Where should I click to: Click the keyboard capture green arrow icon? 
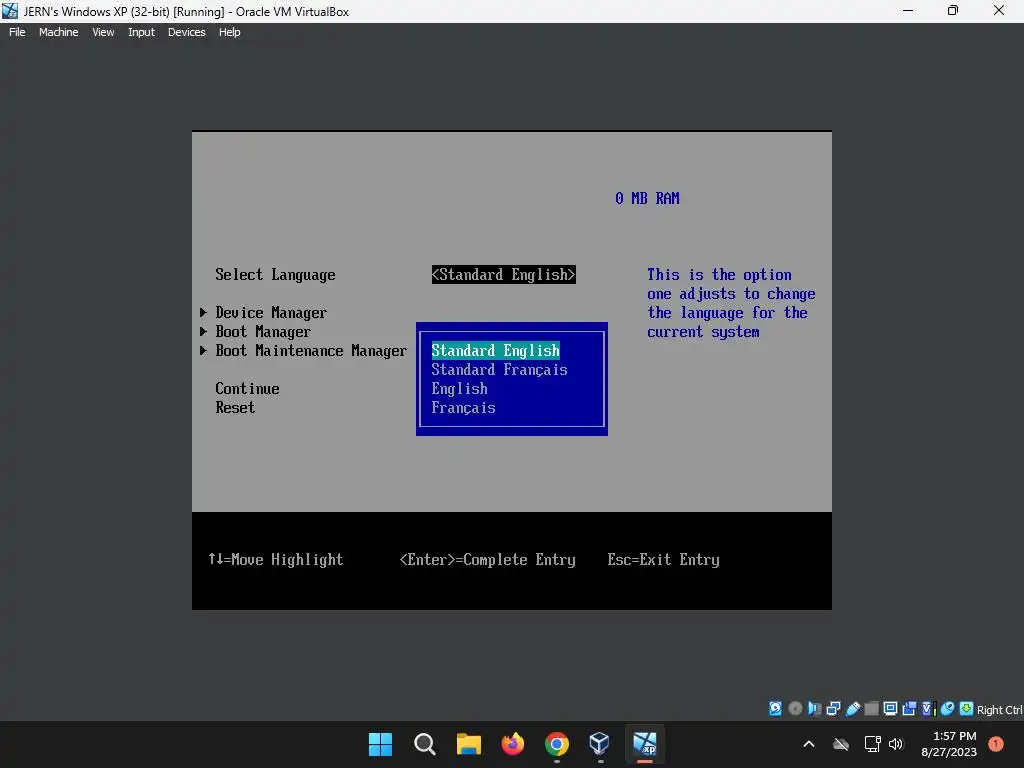[966, 709]
